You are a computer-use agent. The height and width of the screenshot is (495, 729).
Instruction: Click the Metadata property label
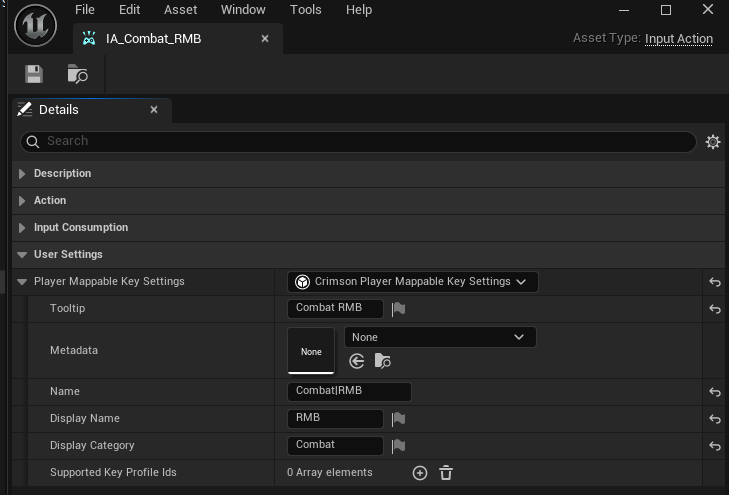pos(74,350)
